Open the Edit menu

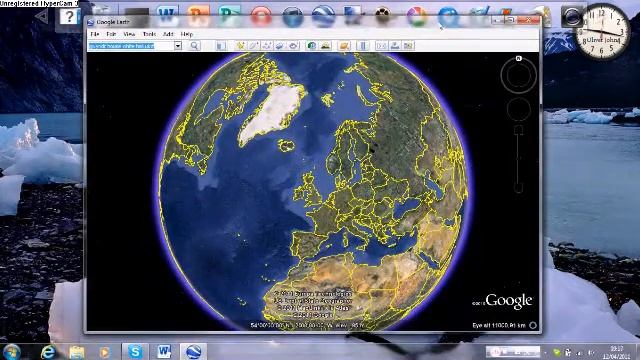tap(111, 34)
